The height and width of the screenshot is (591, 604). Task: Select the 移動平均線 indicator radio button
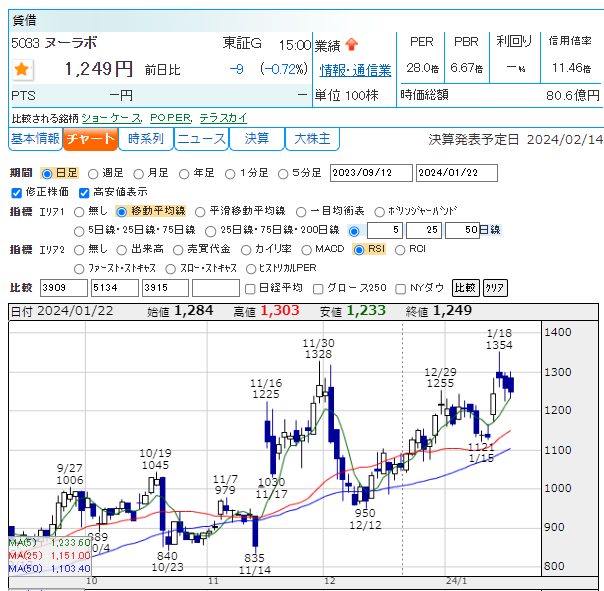[x=121, y=212]
